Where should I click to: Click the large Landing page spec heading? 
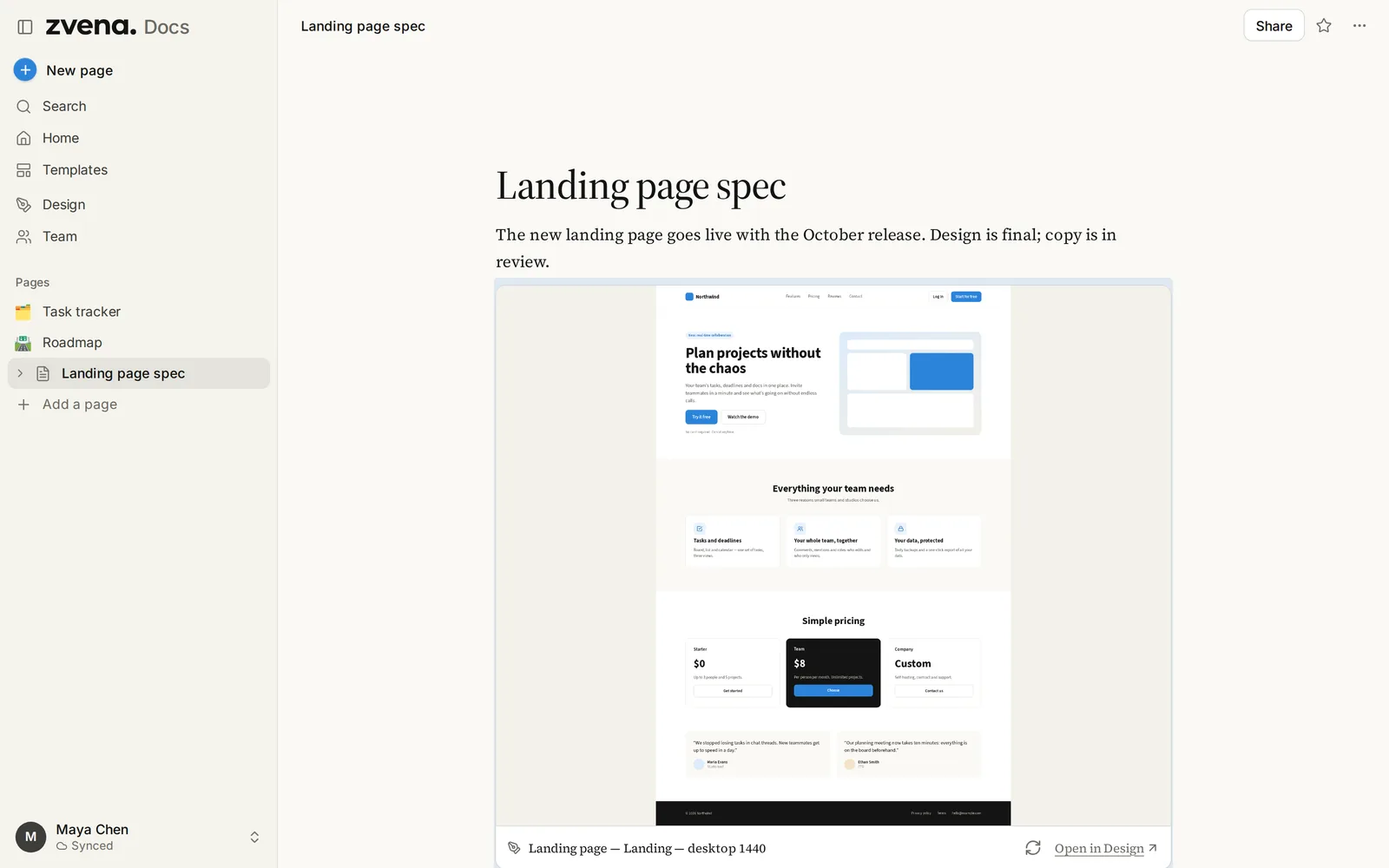pyautogui.click(x=641, y=187)
